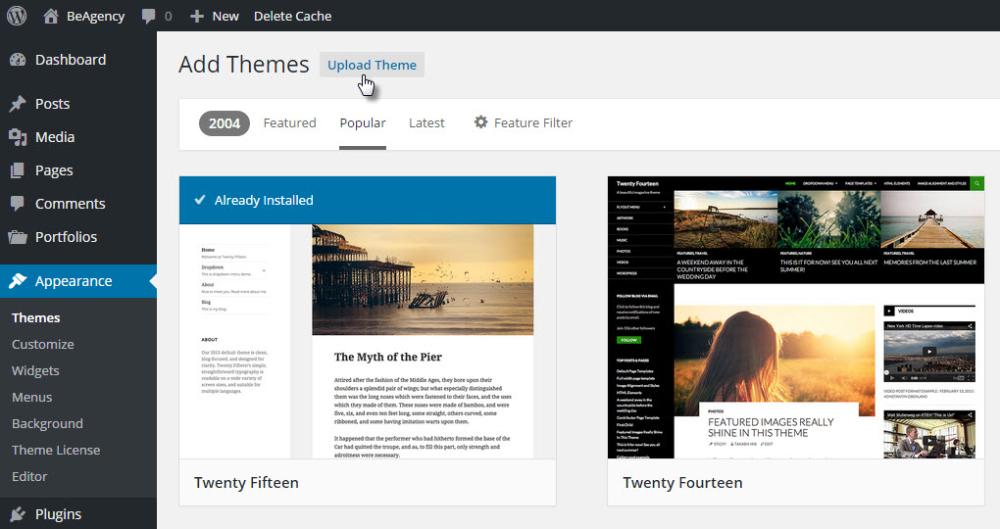Click the home icon beside BeAgency

tap(50, 16)
